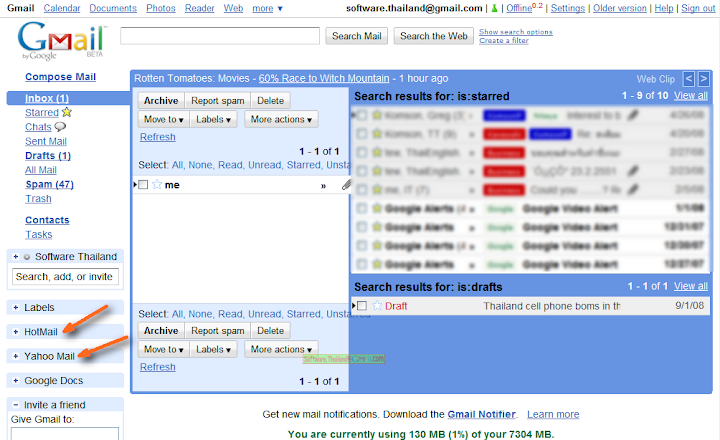
Task: Click View all for drafts results
Action: [x=691, y=286]
